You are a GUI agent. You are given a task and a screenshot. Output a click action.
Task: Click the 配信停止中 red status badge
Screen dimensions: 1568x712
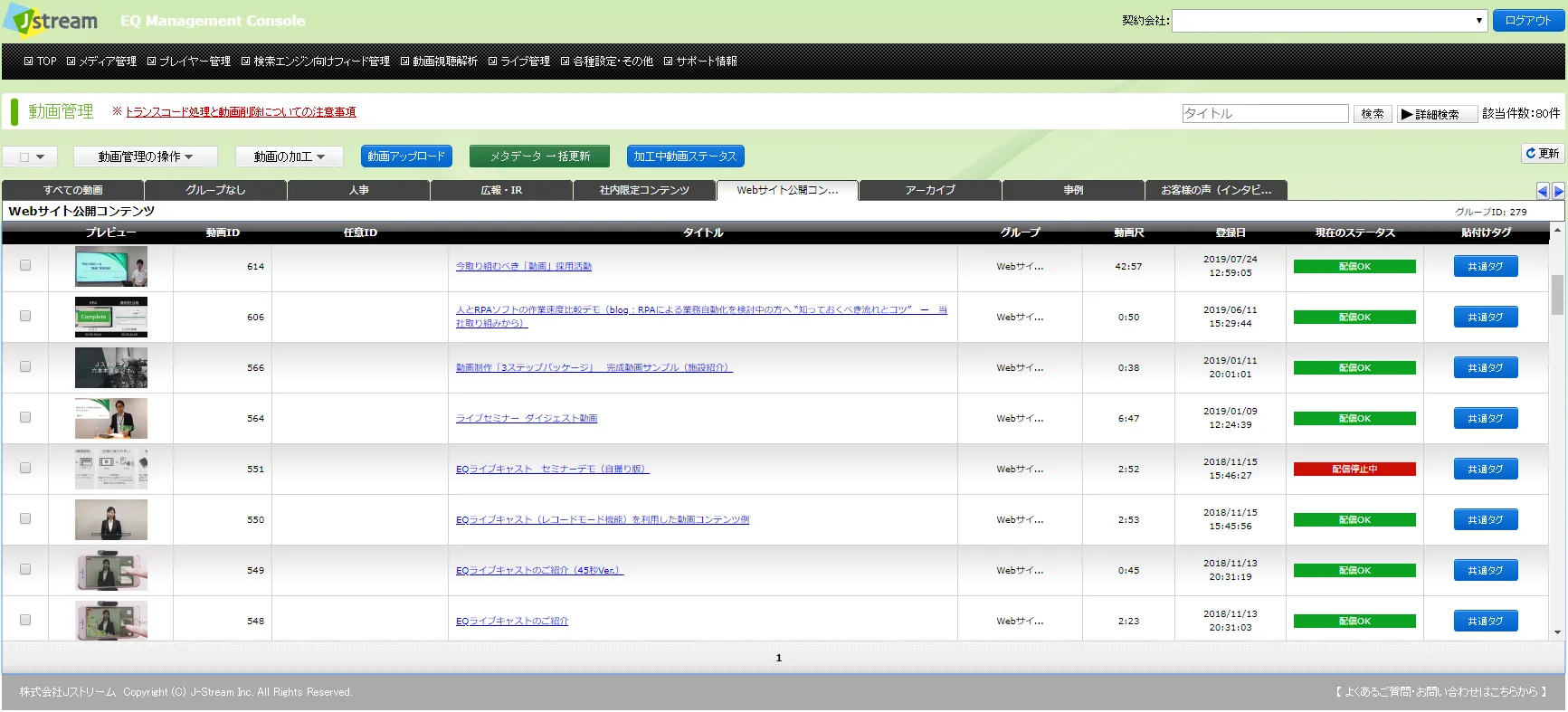[x=1354, y=470]
